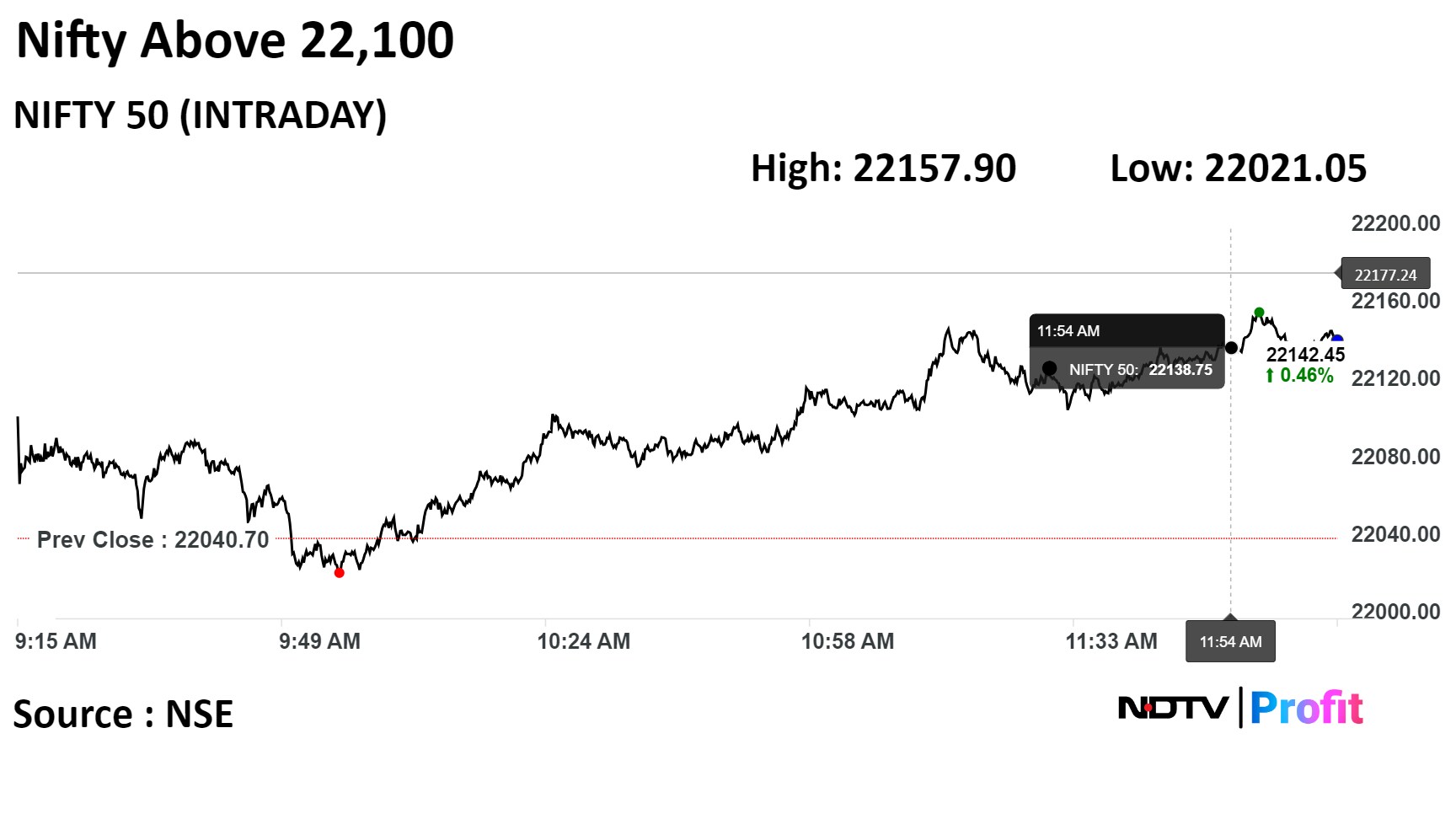Click the Profit logo text

[x=1306, y=708]
